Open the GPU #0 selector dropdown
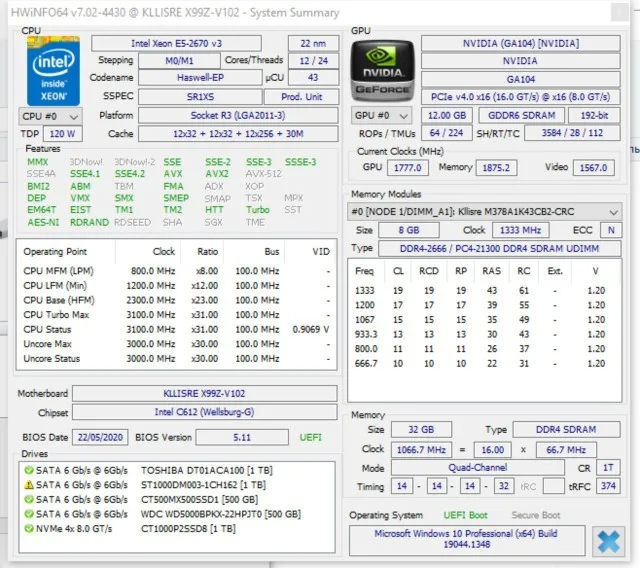 point(382,115)
